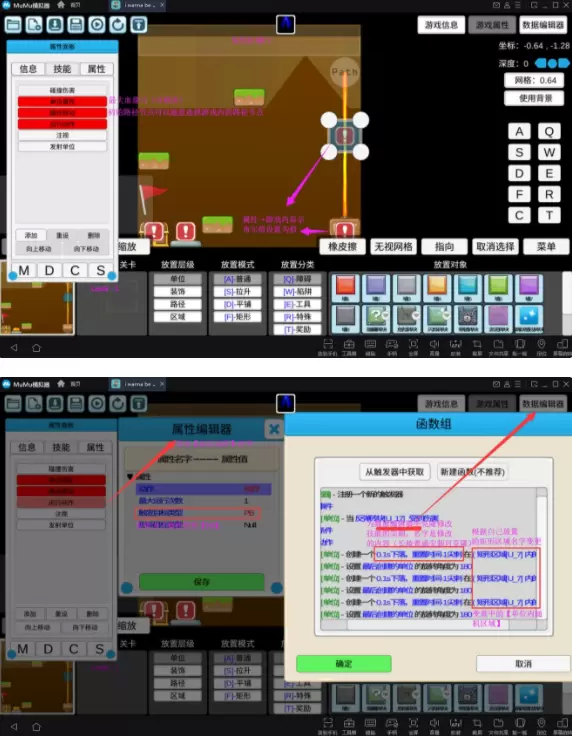Select cyan block tile in upper object palette
This screenshot has width=572, height=736.
pos(467,287)
